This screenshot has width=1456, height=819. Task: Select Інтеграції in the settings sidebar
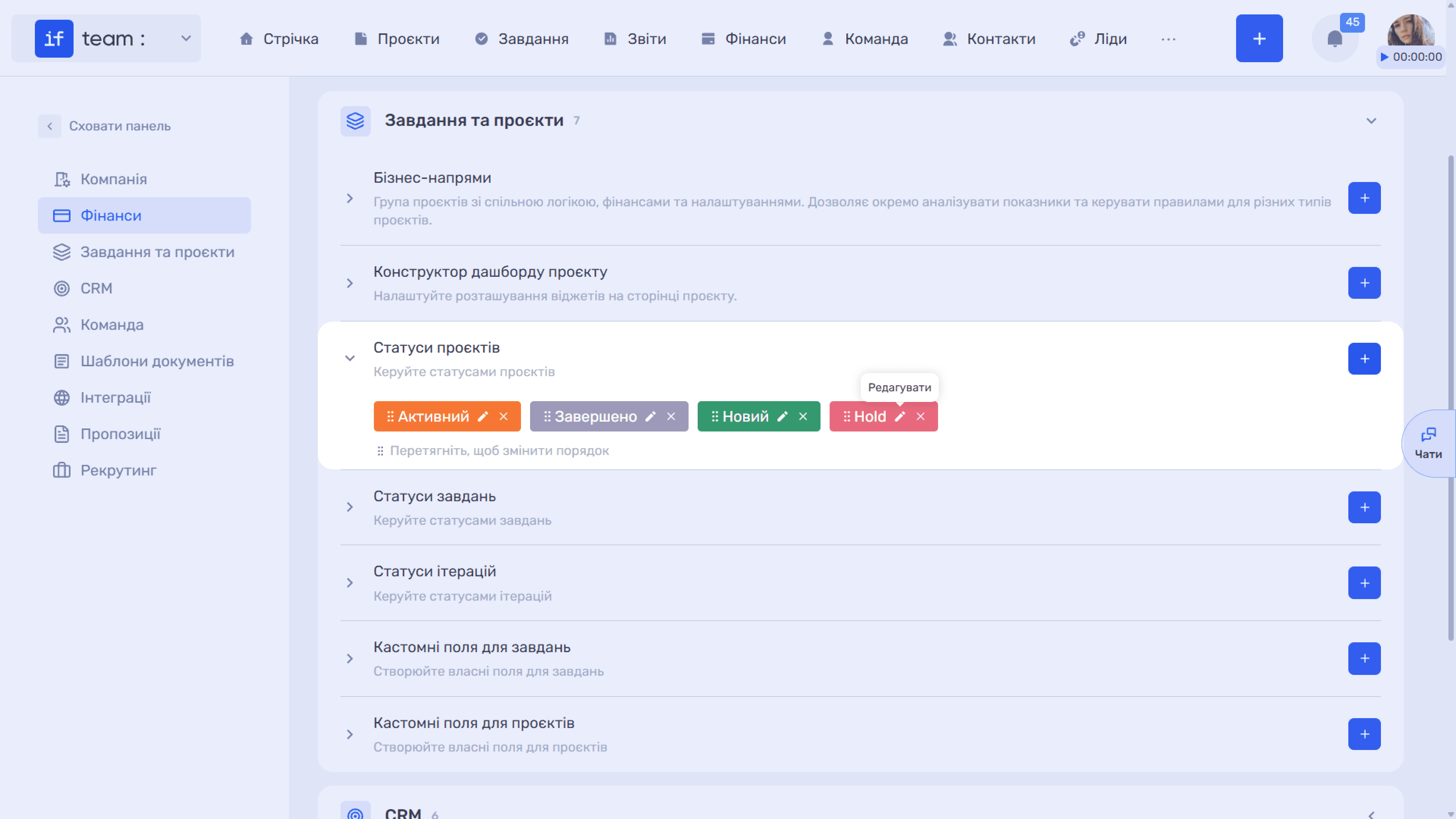click(x=144, y=397)
